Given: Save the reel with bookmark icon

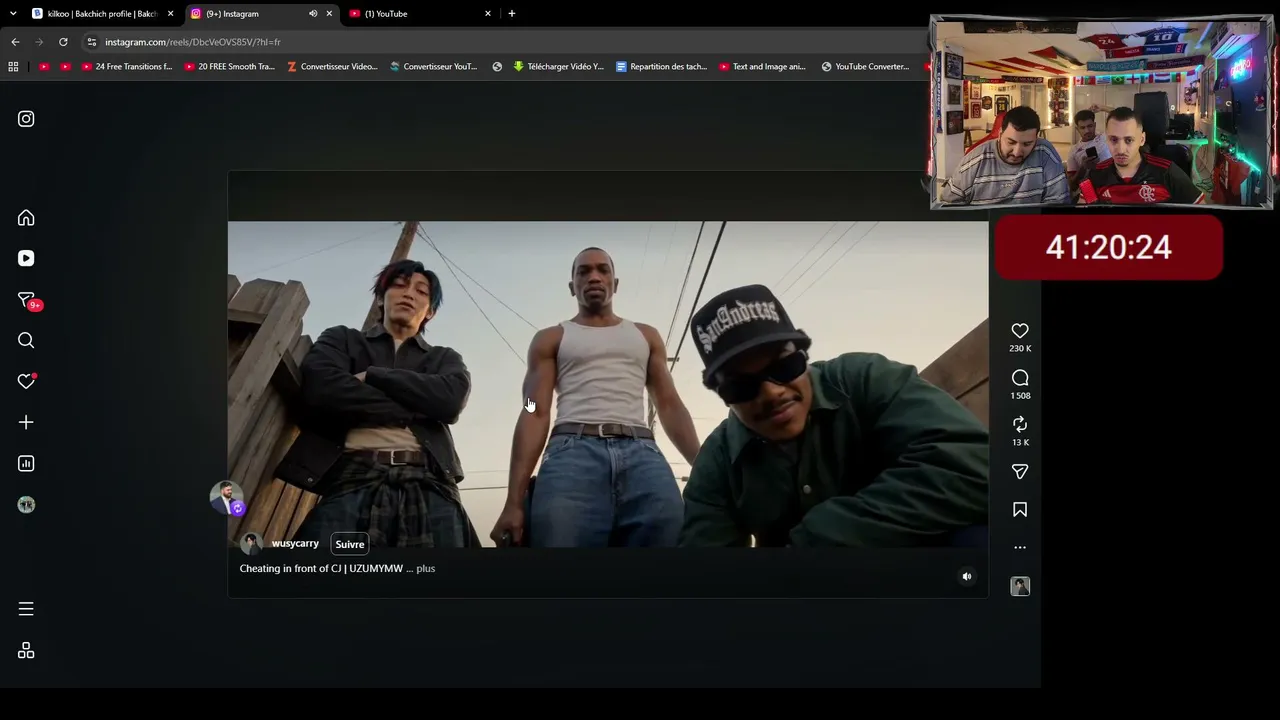Looking at the screenshot, I should (x=1020, y=510).
